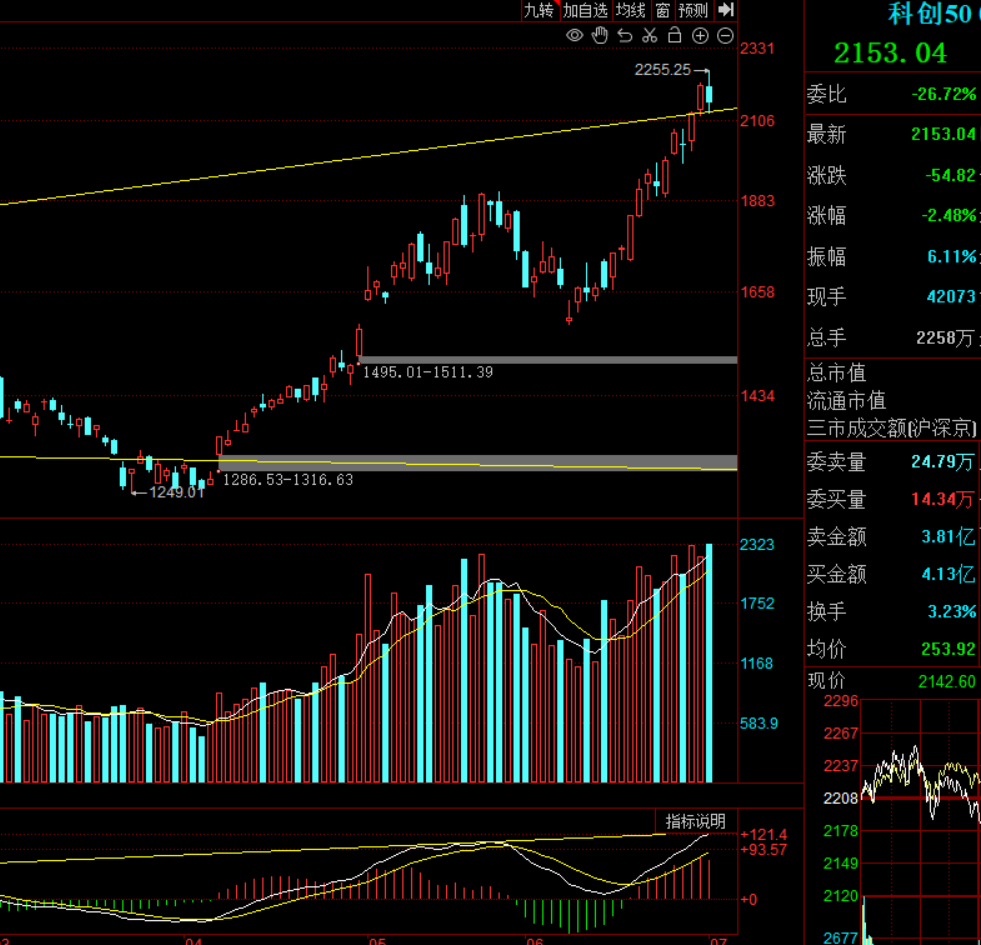The width and height of the screenshot is (981, 945).
Task: Open the 窗 window option
Action: point(663,10)
